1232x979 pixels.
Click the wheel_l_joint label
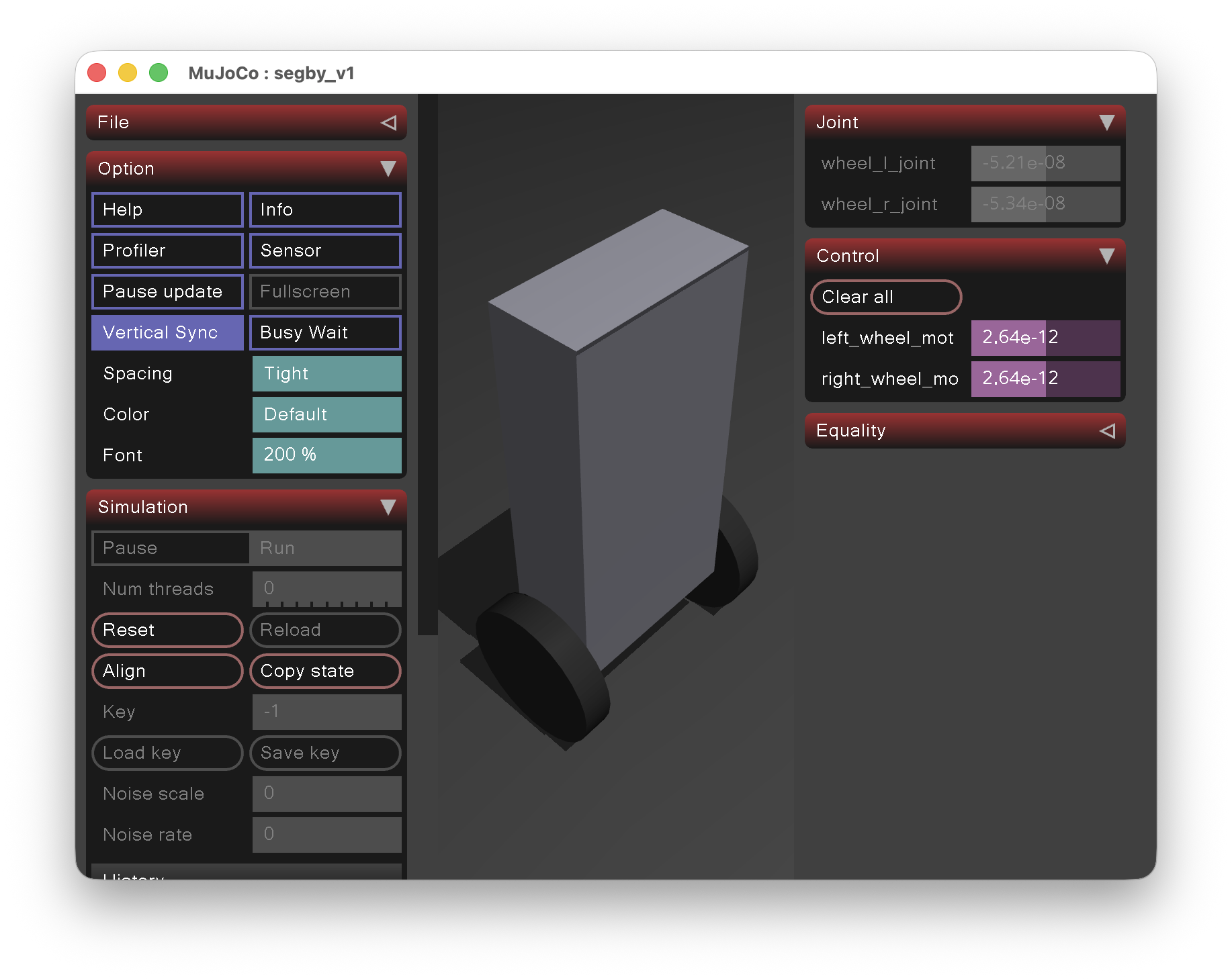878,163
